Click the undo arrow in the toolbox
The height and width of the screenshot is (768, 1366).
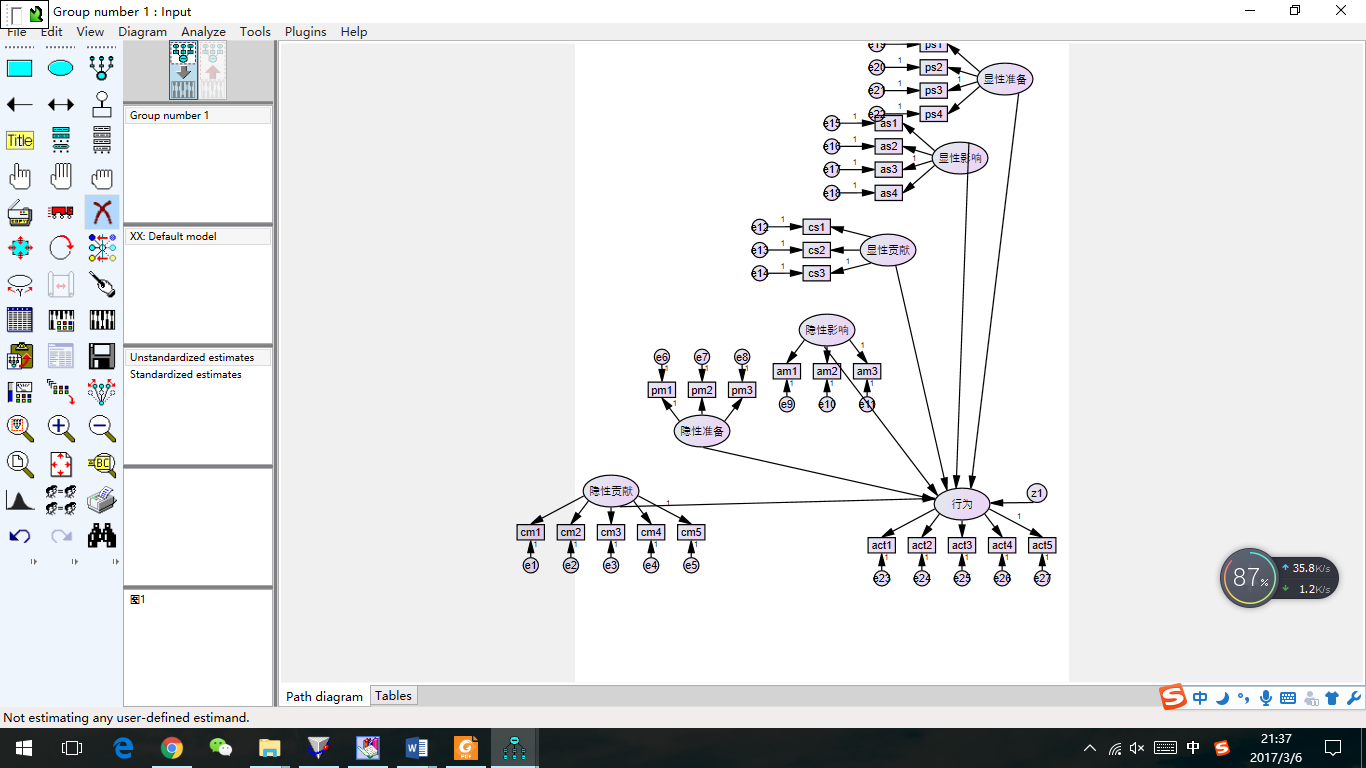[x=20, y=536]
